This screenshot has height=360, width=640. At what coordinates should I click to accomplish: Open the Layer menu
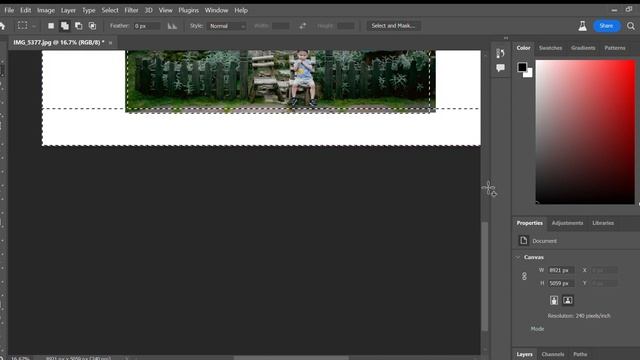coord(68,10)
